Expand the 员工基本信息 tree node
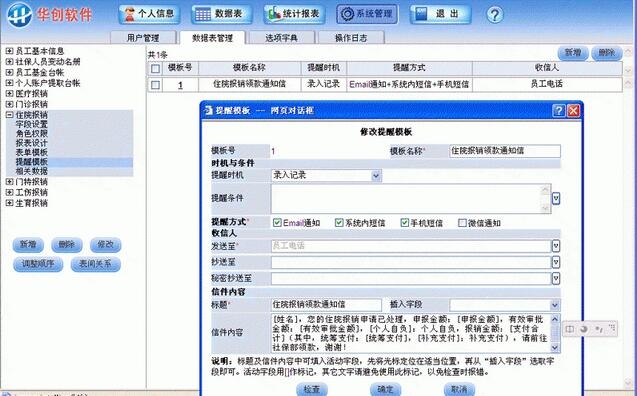Viewport: 637px width, 396px height. (9, 51)
